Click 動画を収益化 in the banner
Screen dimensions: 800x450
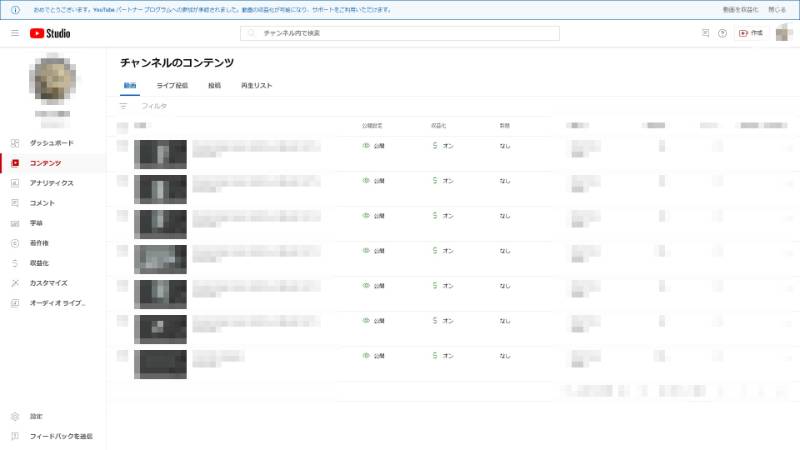pos(740,10)
